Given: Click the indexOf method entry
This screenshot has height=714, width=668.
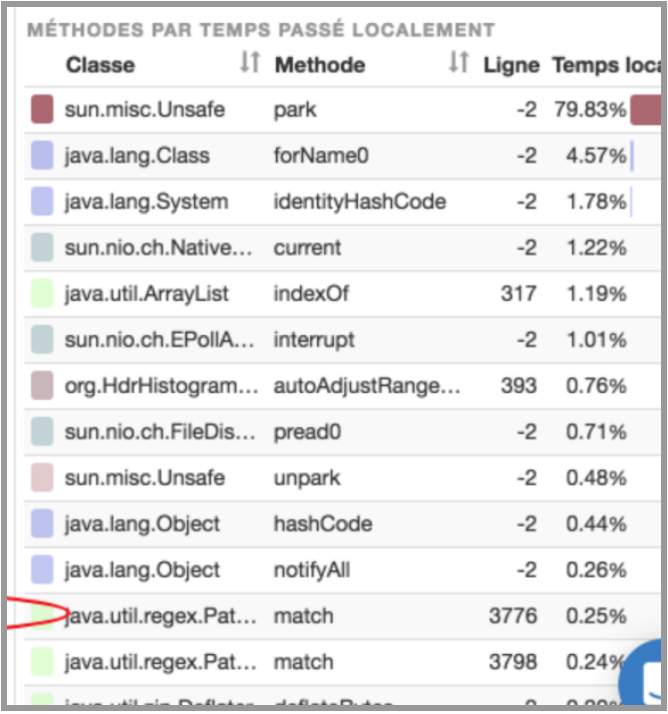Looking at the screenshot, I should (x=302, y=294).
